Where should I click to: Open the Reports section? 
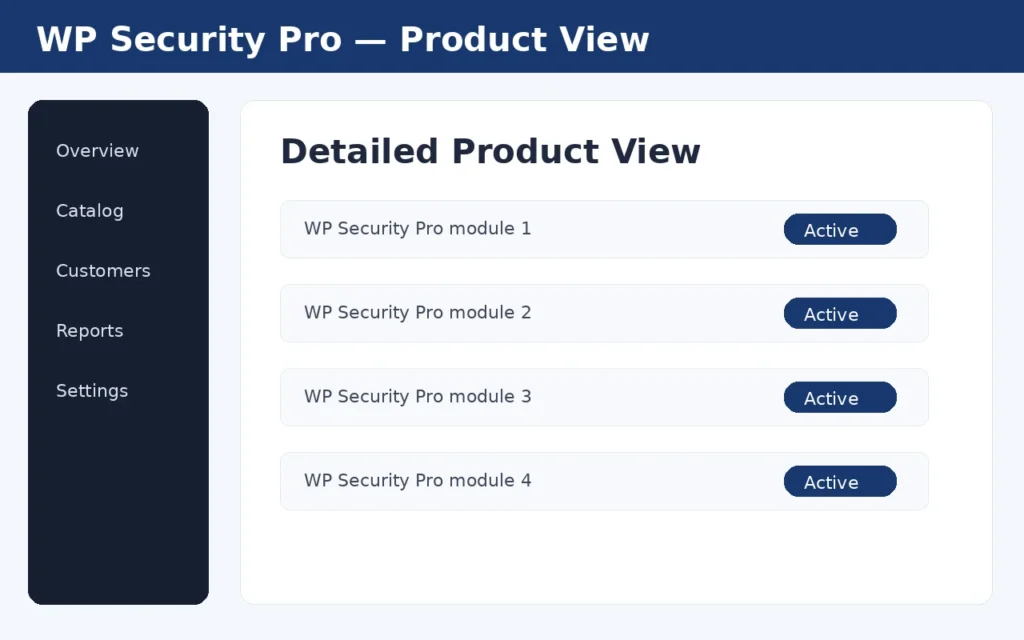click(x=89, y=331)
